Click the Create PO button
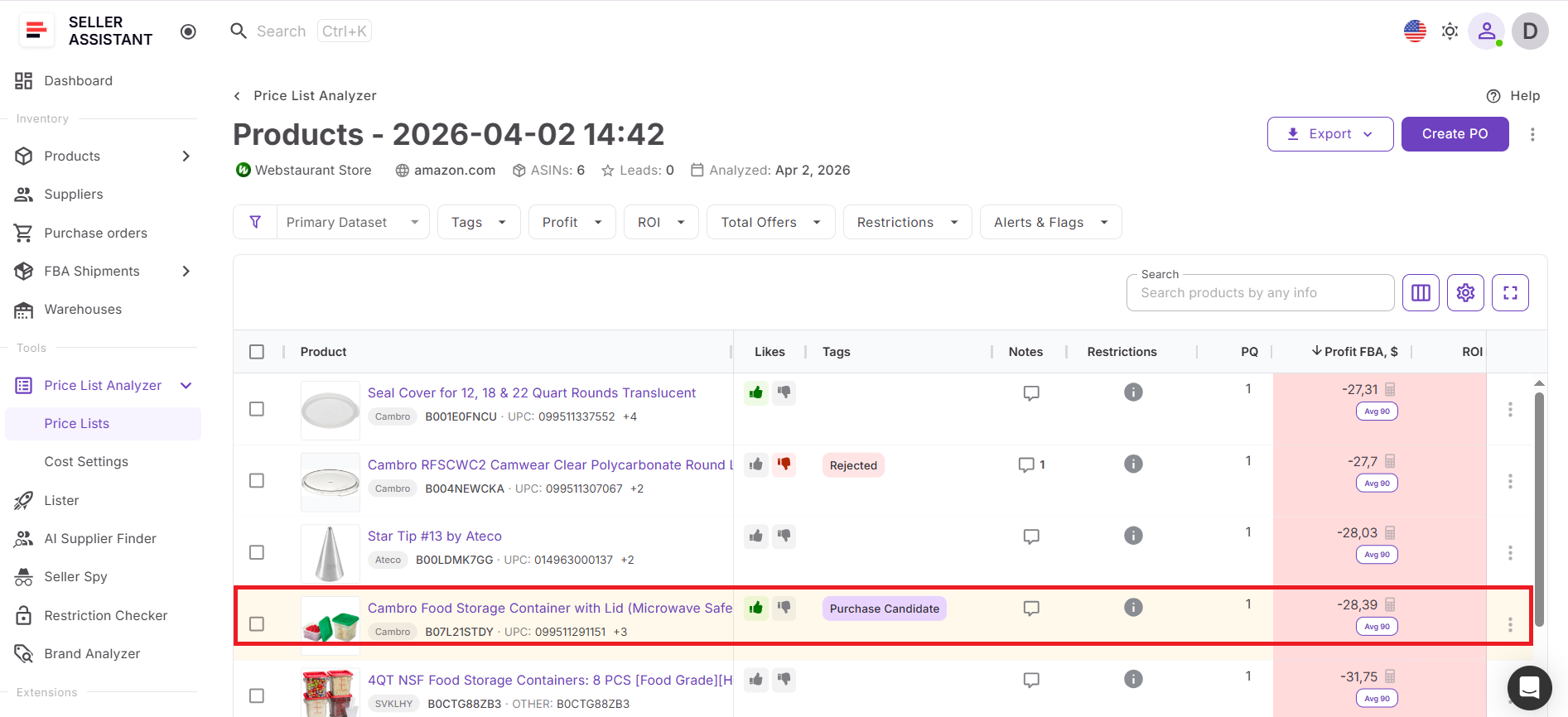This screenshot has height=717, width=1568. [1455, 134]
